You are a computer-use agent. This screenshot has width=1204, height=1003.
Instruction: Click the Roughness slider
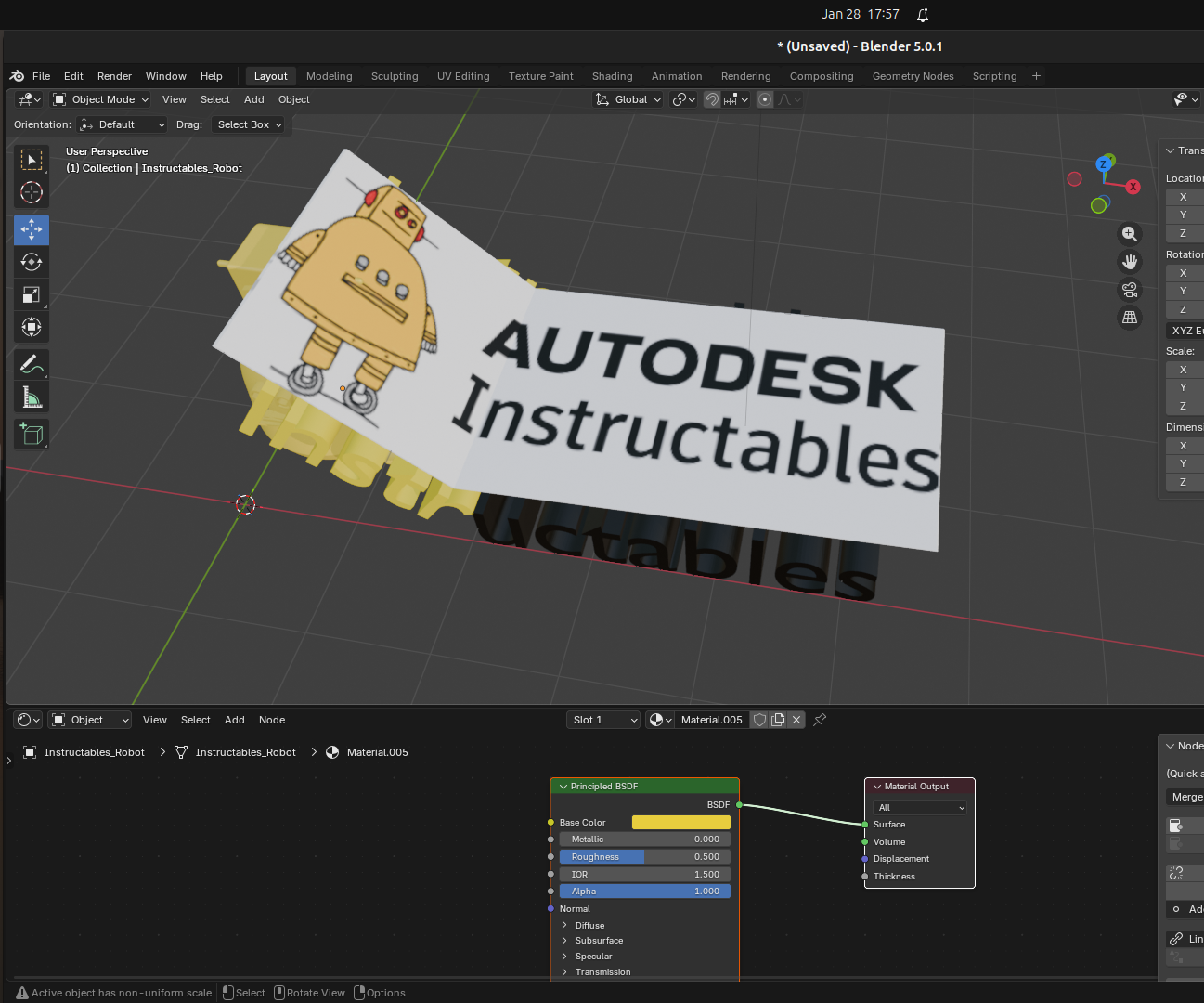tap(645, 857)
